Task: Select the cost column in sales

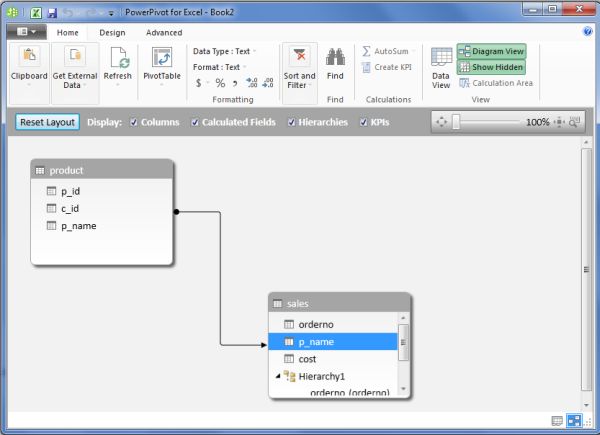Action: (x=333, y=359)
